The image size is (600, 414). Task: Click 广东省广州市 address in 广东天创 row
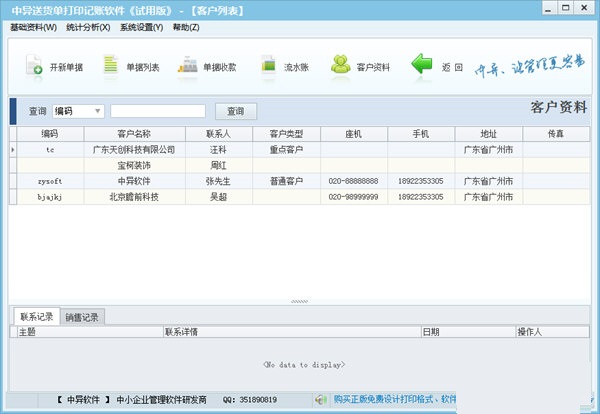point(488,150)
